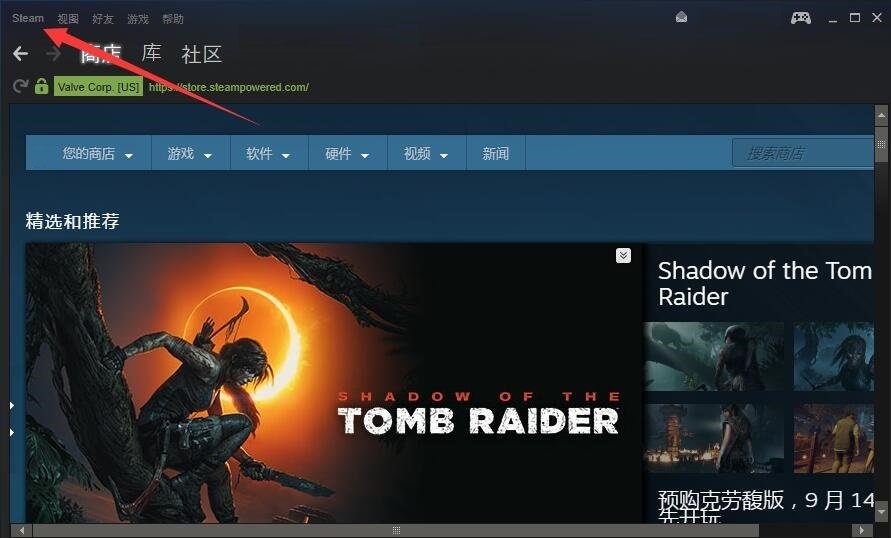Open the inbox envelope notification icon

coord(681,18)
